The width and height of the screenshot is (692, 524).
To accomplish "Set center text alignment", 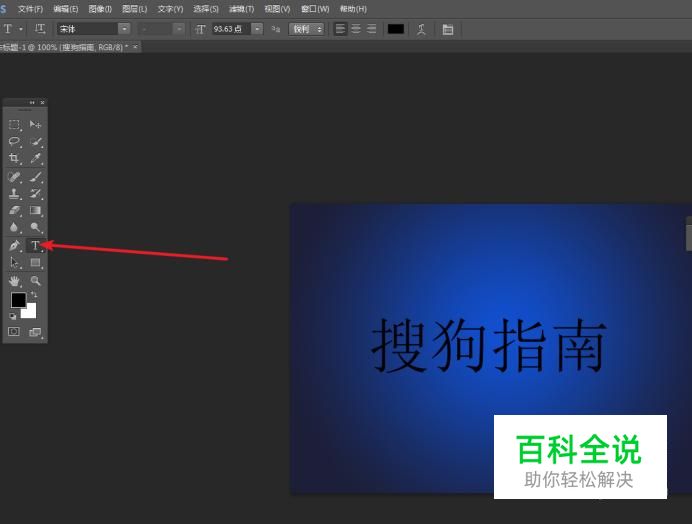I will pyautogui.click(x=356, y=29).
